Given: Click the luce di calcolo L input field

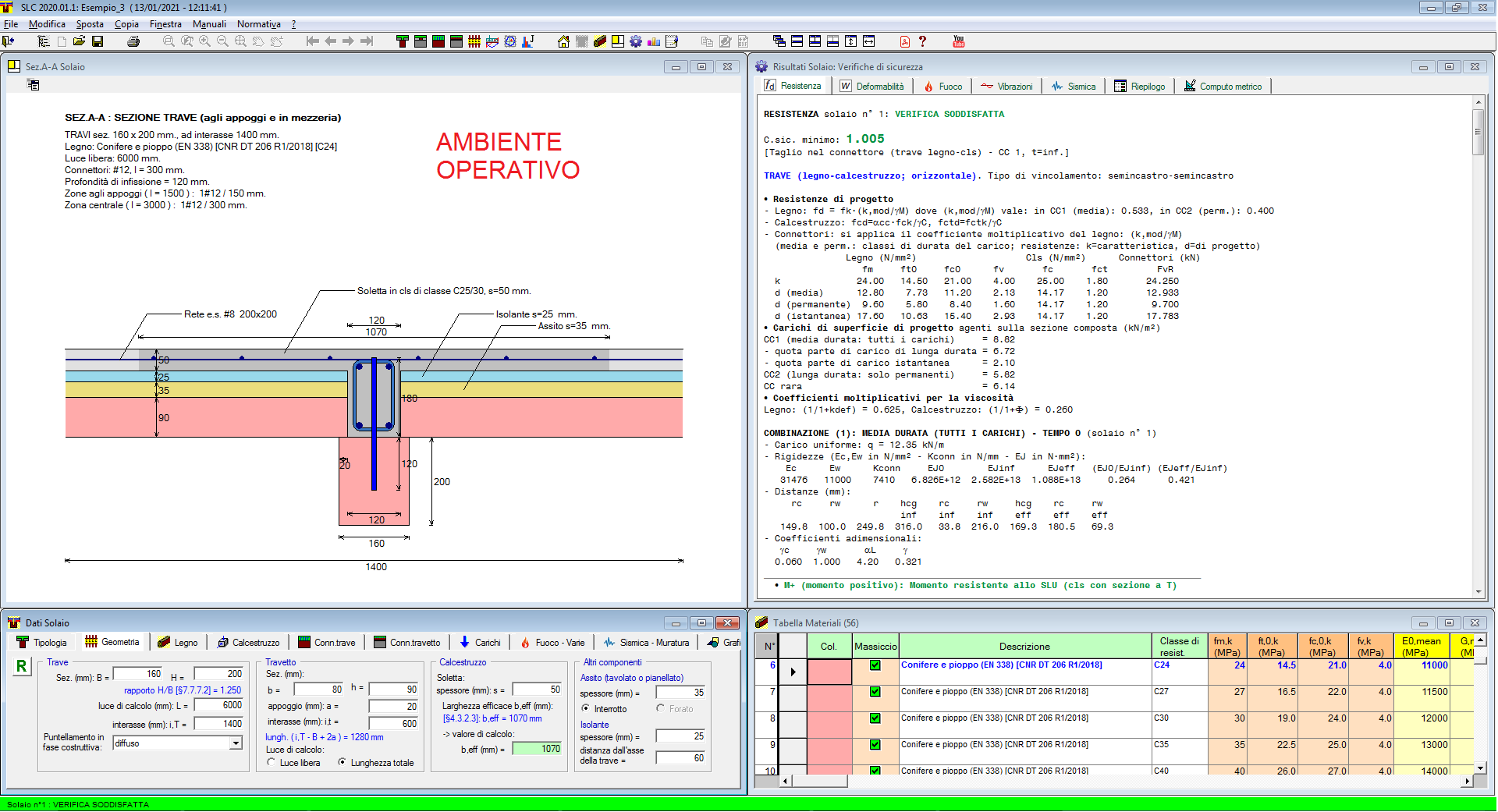Looking at the screenshot, I should [218, 705].
